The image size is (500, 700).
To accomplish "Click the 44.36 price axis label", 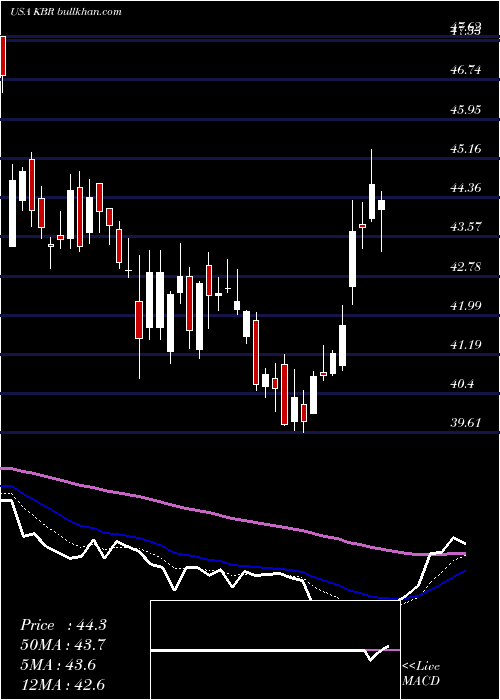I will point(466,187).
